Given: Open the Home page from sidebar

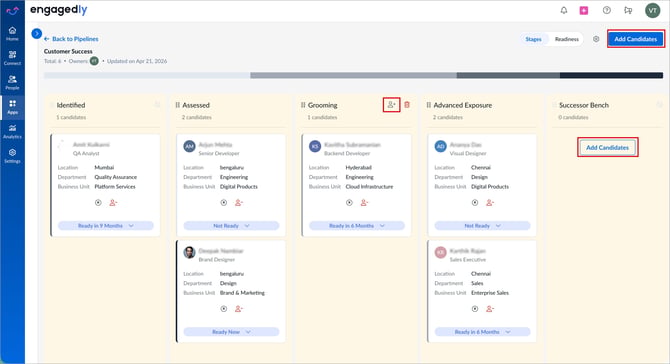Looking at the screenshot, I should 12,33.
